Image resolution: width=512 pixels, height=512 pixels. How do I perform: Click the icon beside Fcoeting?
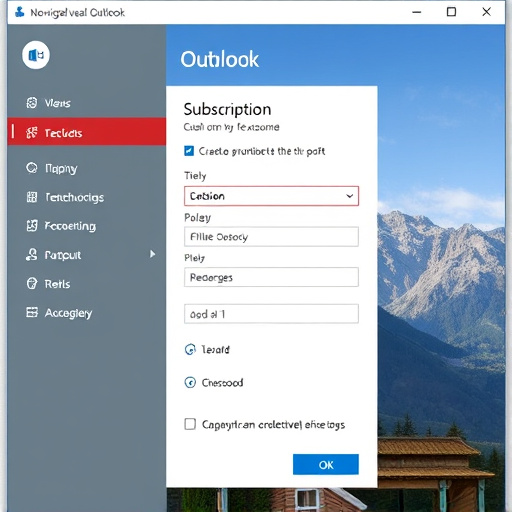click(32, 226)
